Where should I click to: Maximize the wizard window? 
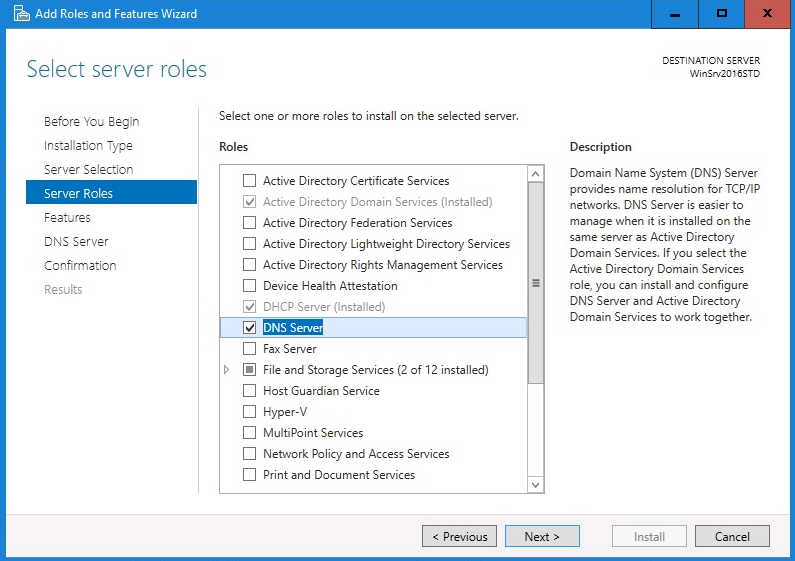[721, 14]
